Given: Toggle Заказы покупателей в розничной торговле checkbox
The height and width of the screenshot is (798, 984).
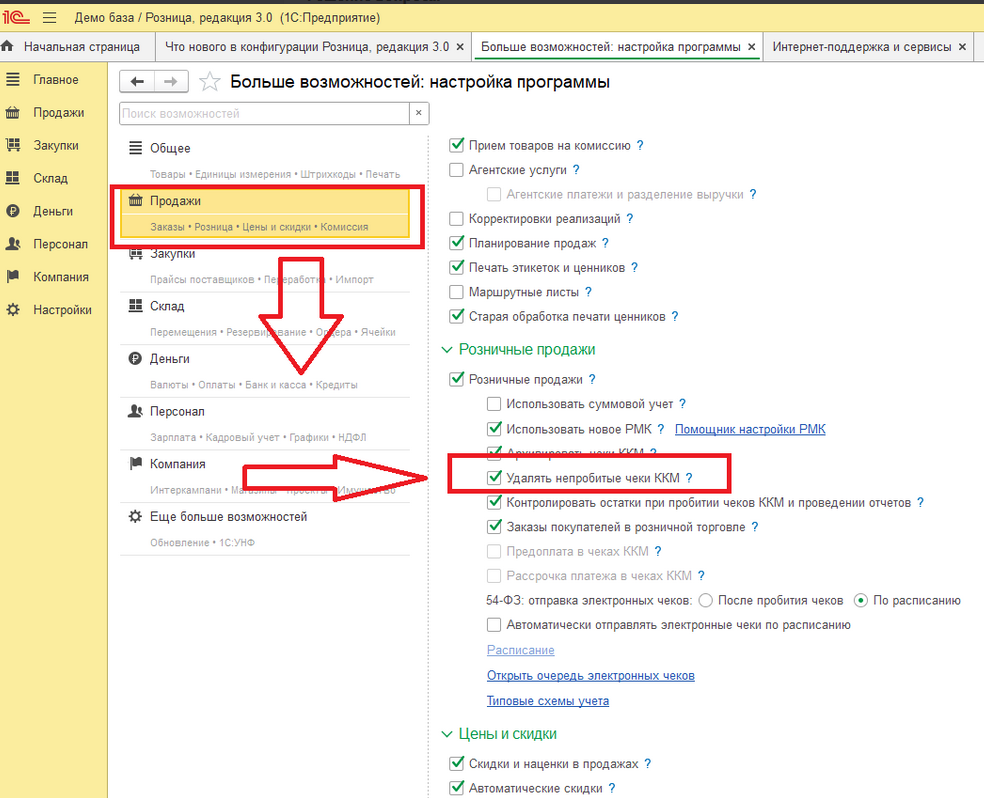Looking at the screenshot, I should pyautogui.click(x=494, y=526).
